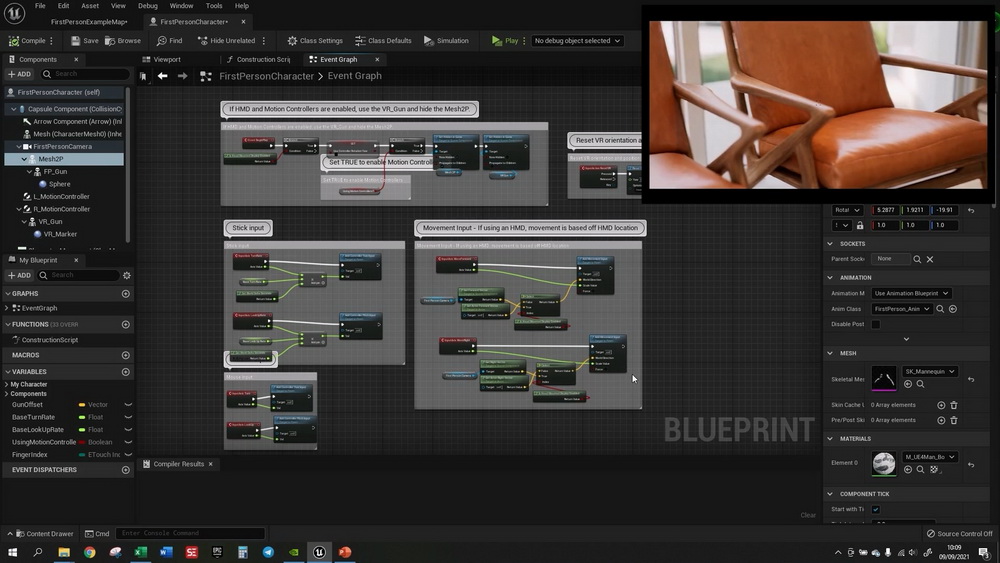Toggle Disable Post Process checkbox
This screenshot has height=563, width=1000.
point(876,325)
